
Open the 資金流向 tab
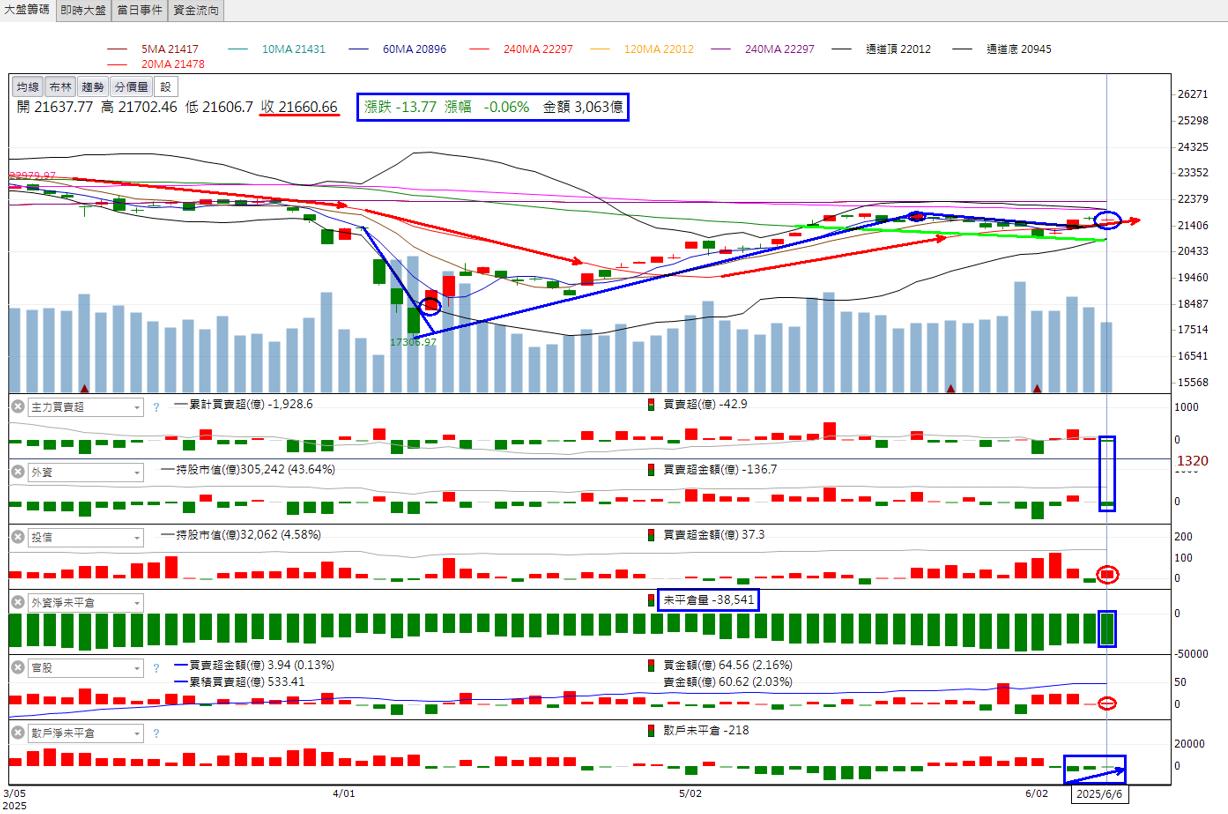coord(195,10)
